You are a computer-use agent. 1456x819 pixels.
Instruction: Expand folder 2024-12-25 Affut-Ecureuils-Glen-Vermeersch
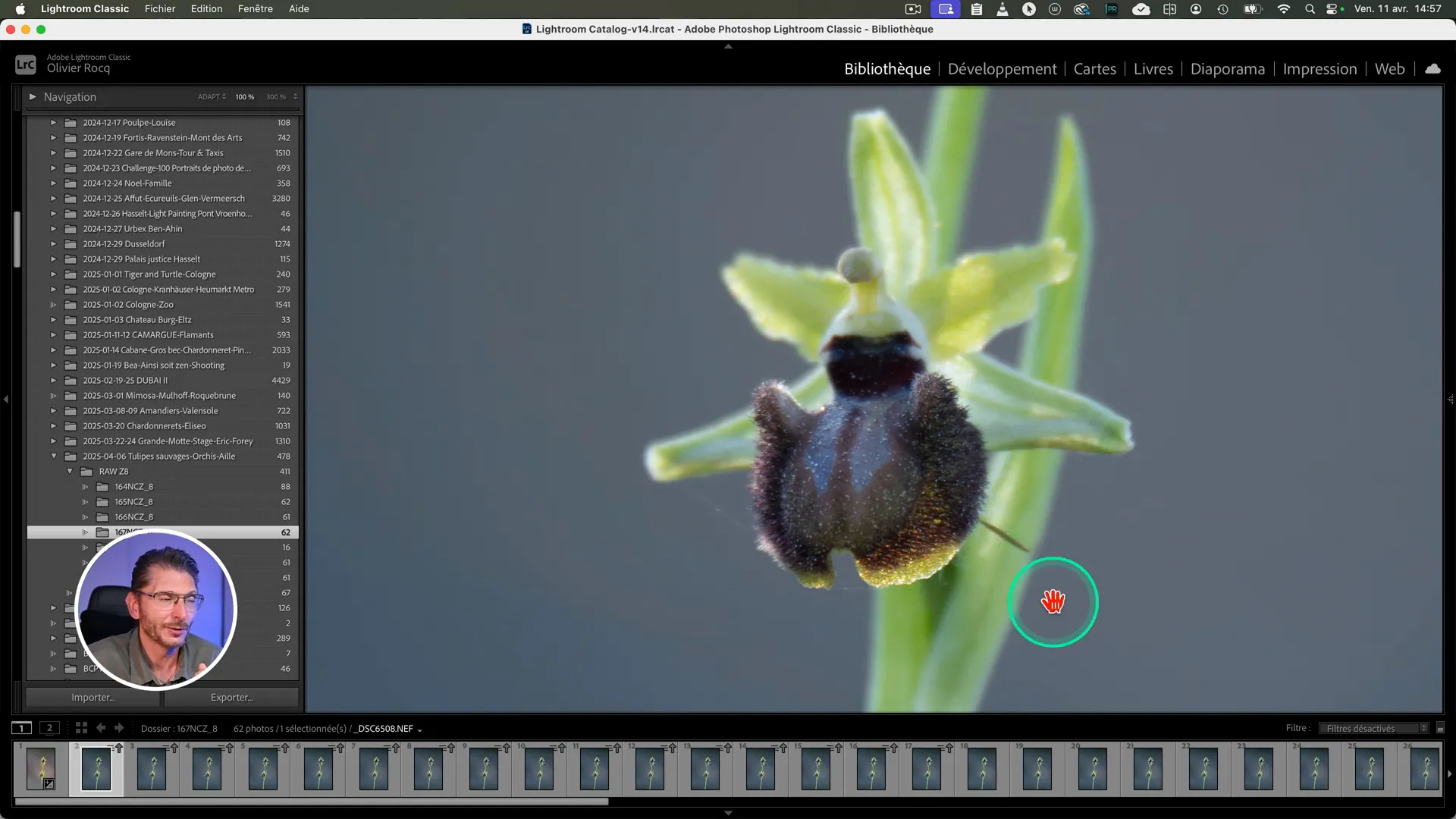53,198
